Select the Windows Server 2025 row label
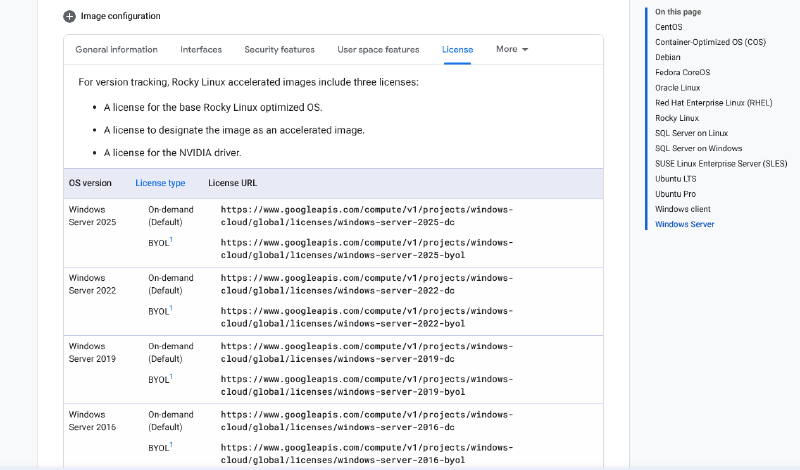Viewport: 800px width, 470px height. tap(92, 216)
